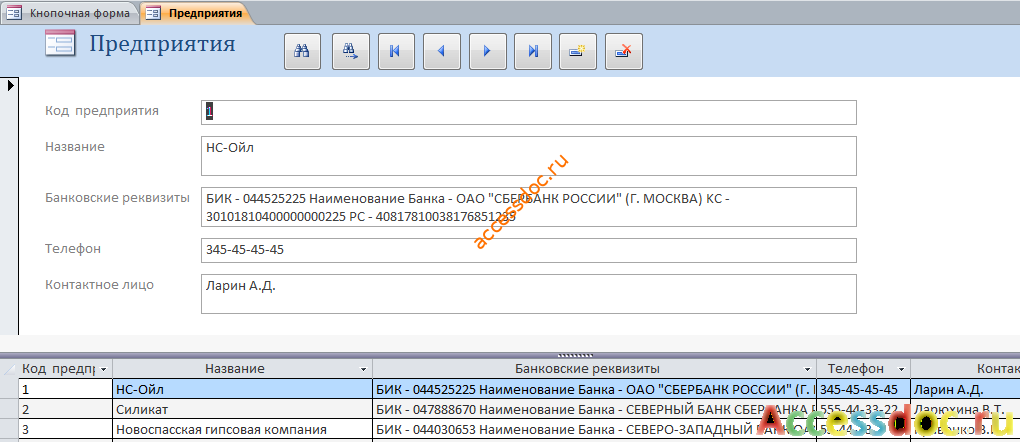Delete the current record
The width and height of the screenshot is (1020, 442).
tap(624, 51)
